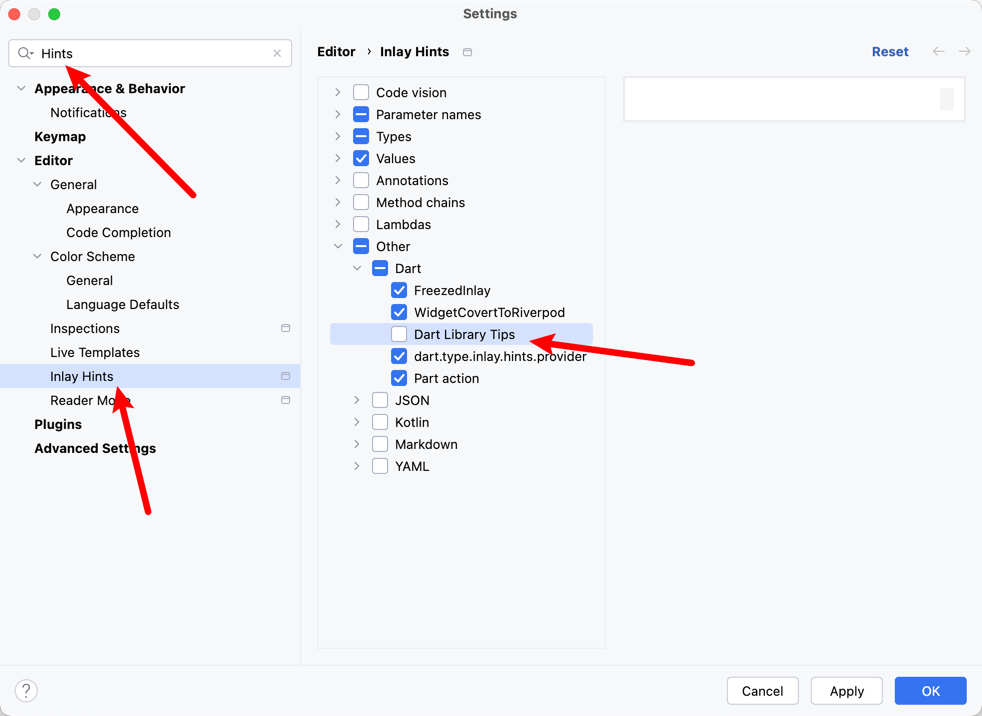Click the preview pane scrollbar thumb
This screenshot has height=716, width=982.
tap(946, 99)
